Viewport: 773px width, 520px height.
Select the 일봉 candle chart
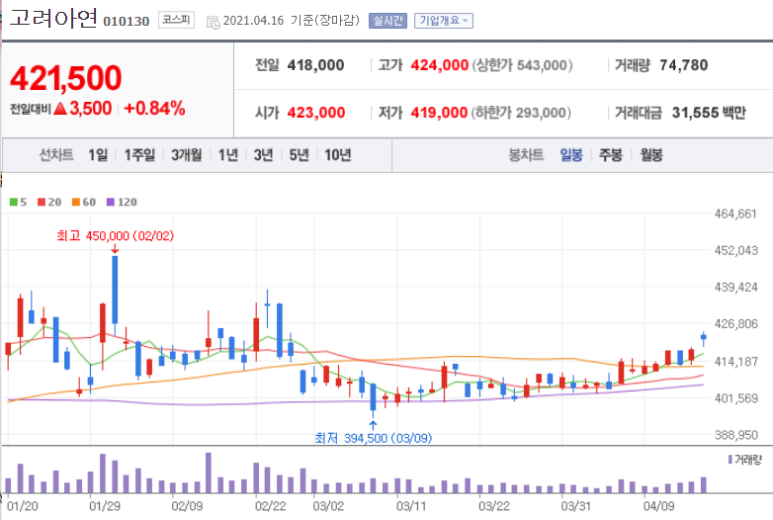tap(571, 155)
